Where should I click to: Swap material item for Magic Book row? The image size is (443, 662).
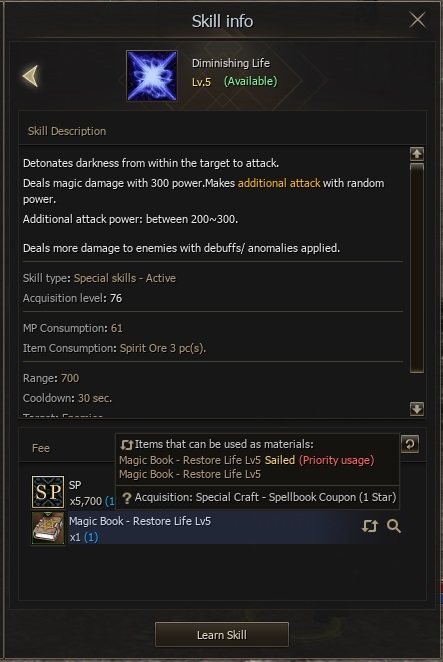click(x=370, y=526)
